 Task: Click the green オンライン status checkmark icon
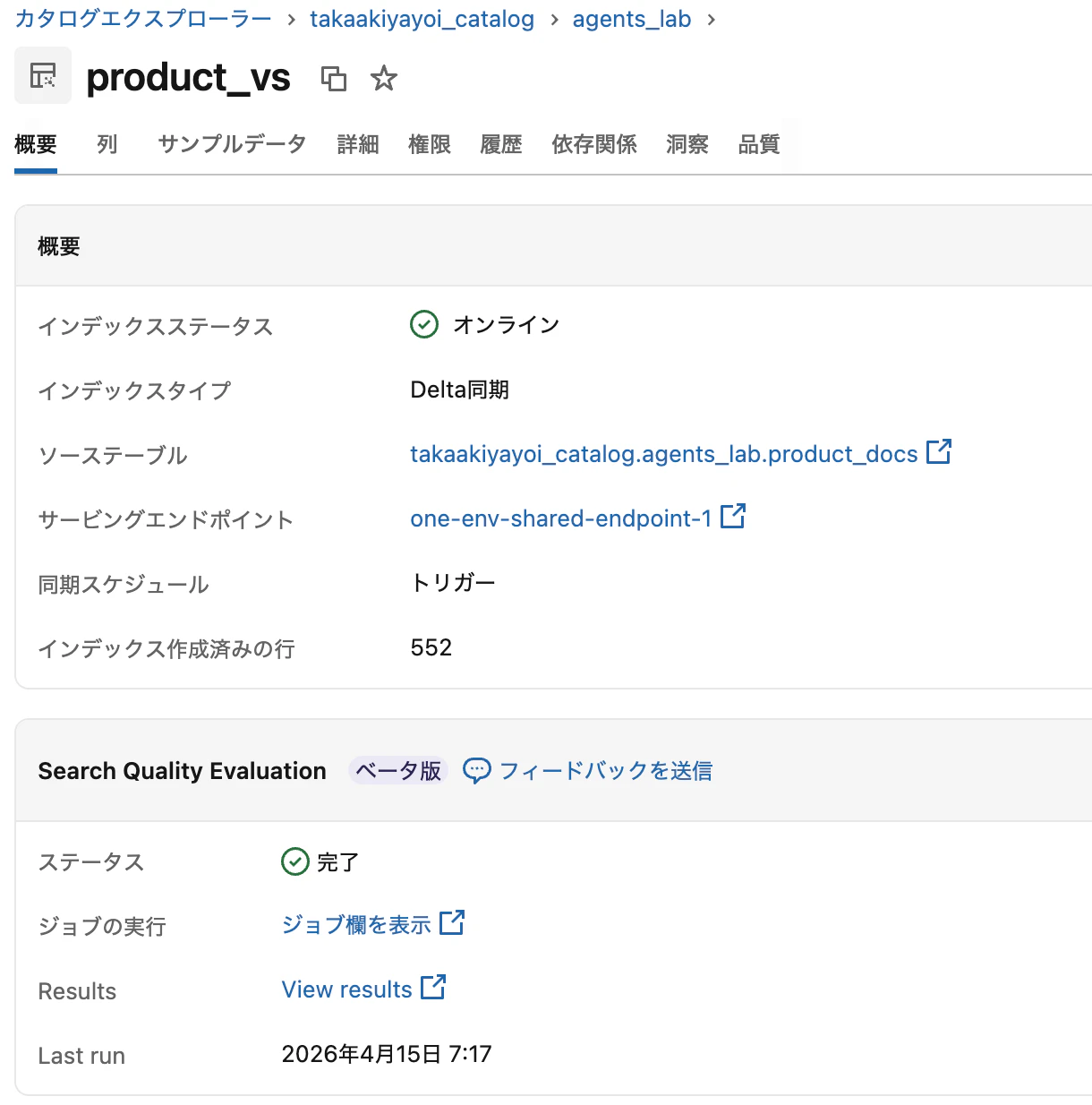[x=423, y=324]
